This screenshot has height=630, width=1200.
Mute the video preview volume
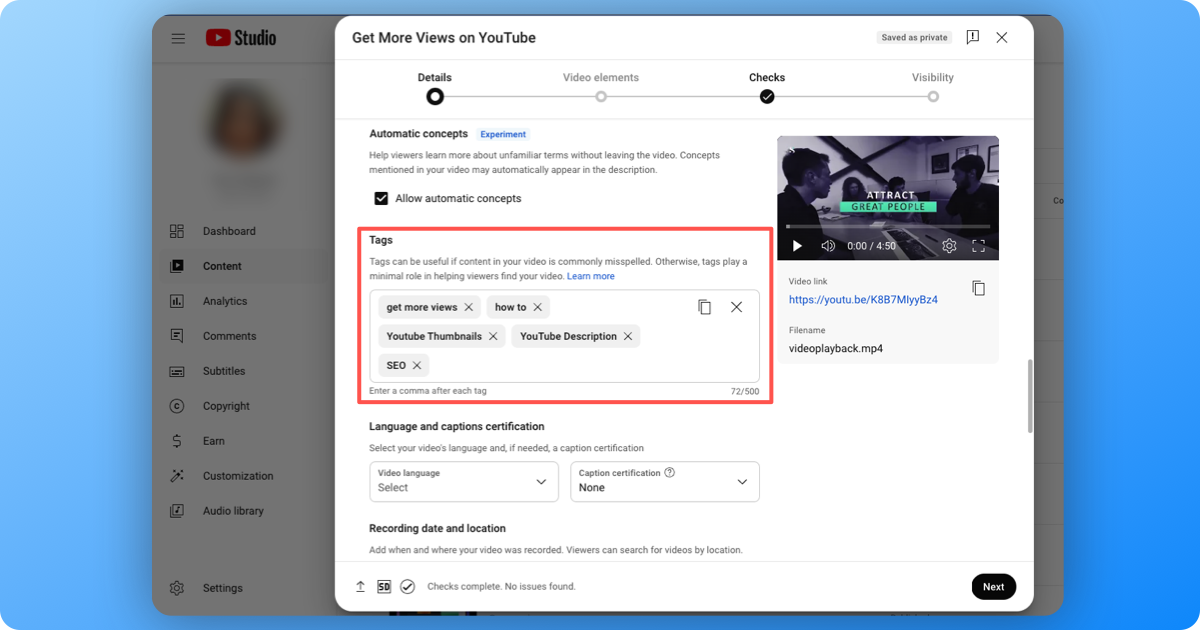tap(828, 246)
